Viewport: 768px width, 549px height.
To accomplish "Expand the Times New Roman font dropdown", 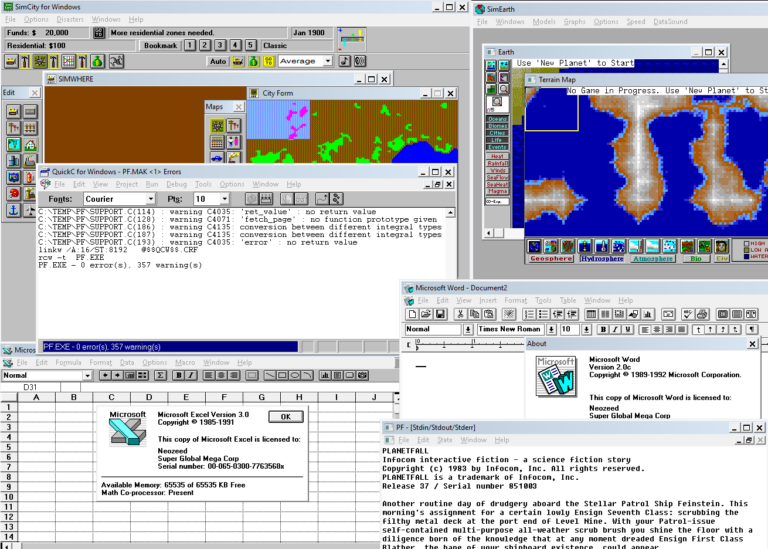I will (x=551, y=329).
